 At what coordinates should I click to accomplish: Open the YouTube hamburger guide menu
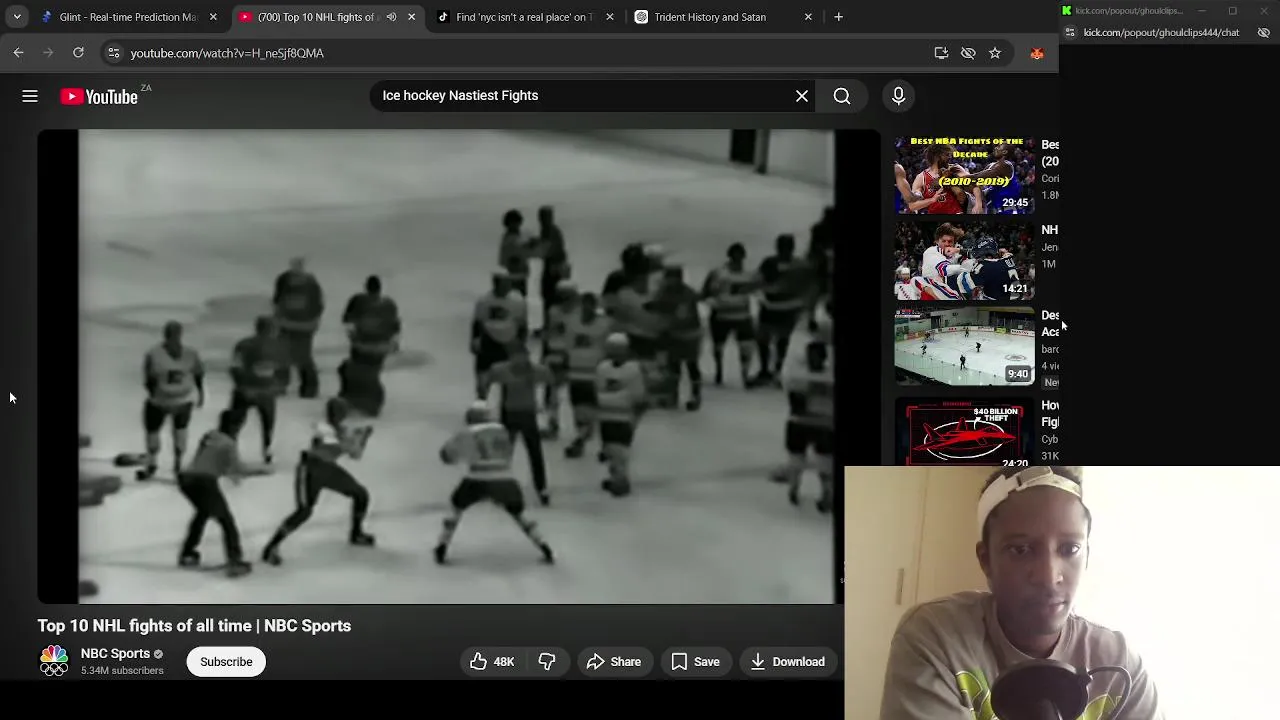[30, 96]
